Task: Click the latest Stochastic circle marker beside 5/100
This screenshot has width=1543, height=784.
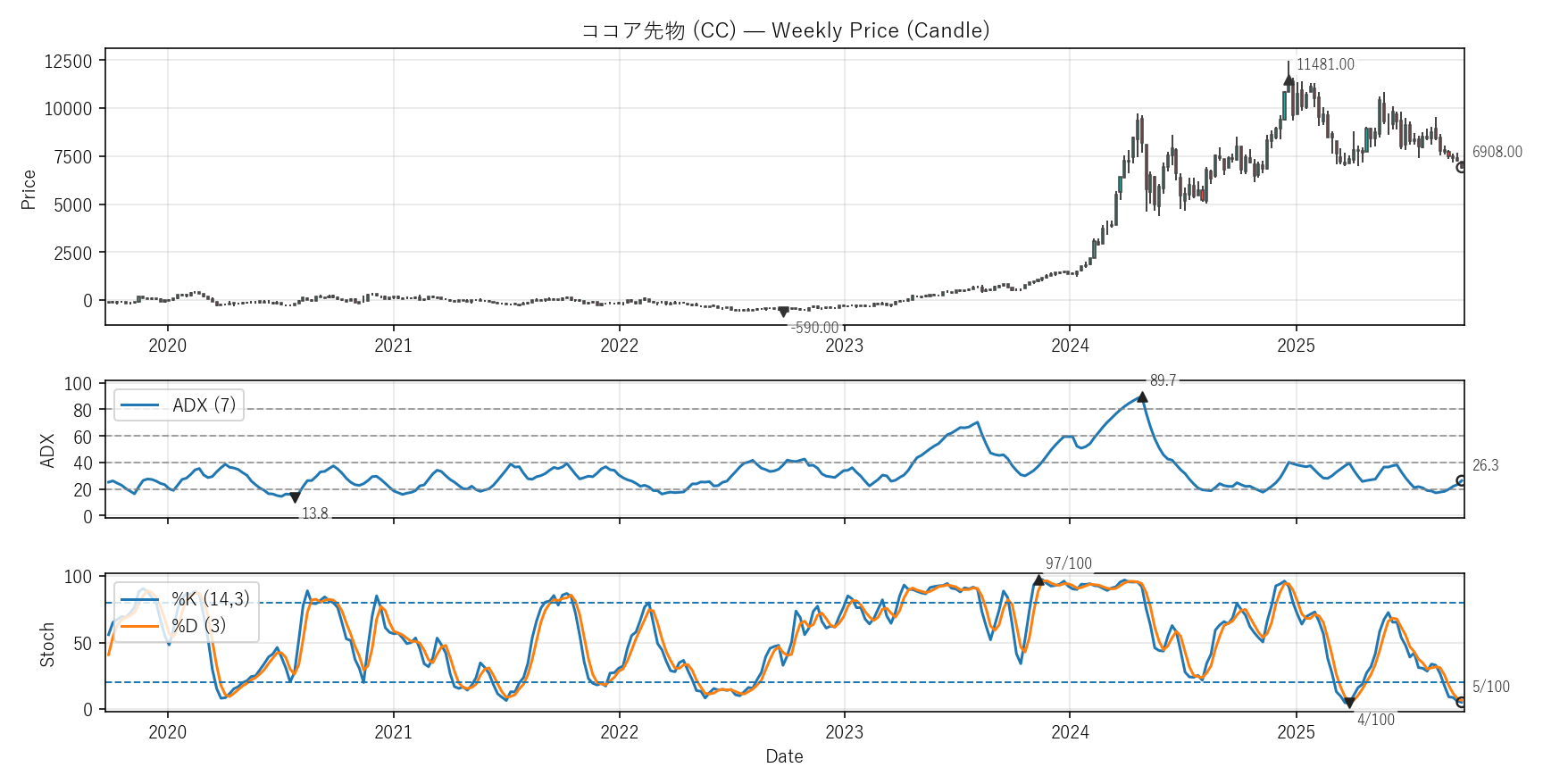Action: [1461, 703]
